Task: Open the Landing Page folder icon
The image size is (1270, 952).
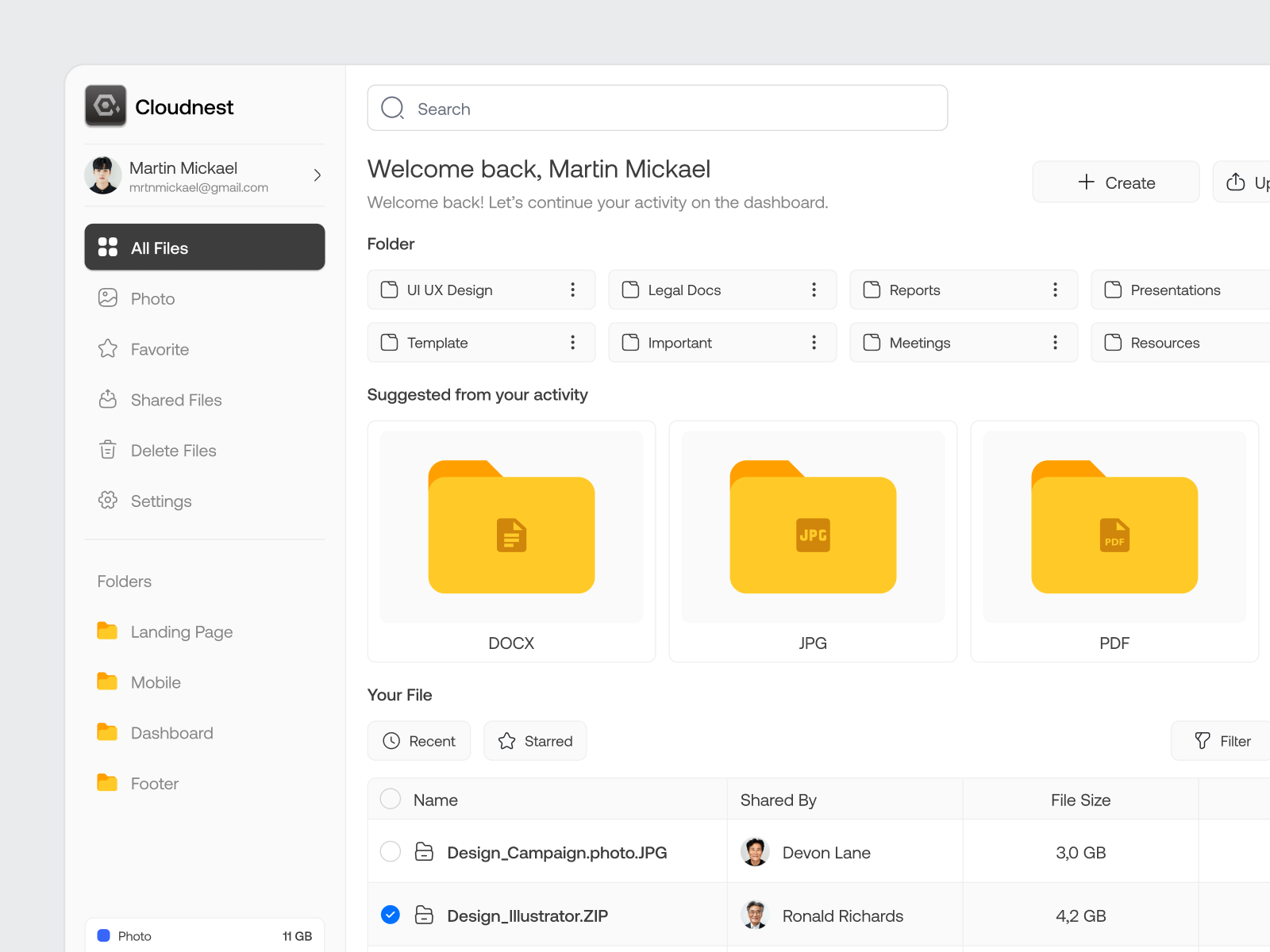Action: [x=106, y=631]
